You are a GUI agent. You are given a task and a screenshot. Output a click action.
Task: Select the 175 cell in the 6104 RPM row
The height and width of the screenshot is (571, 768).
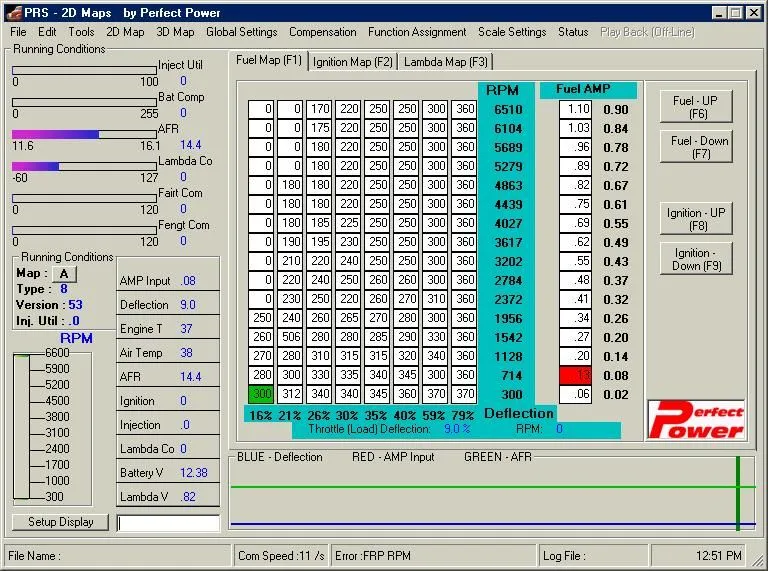(x=319, y=128)
